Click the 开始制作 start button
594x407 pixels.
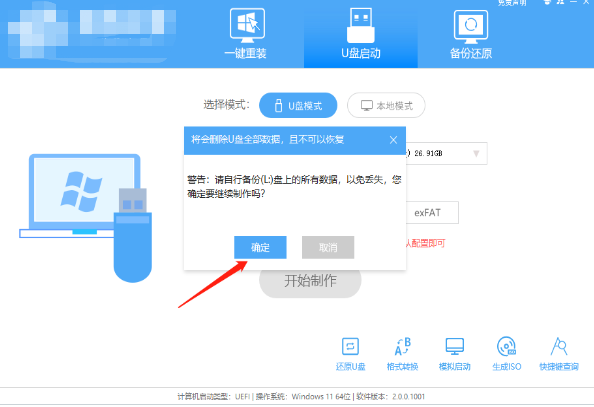(x=310, y=281)
